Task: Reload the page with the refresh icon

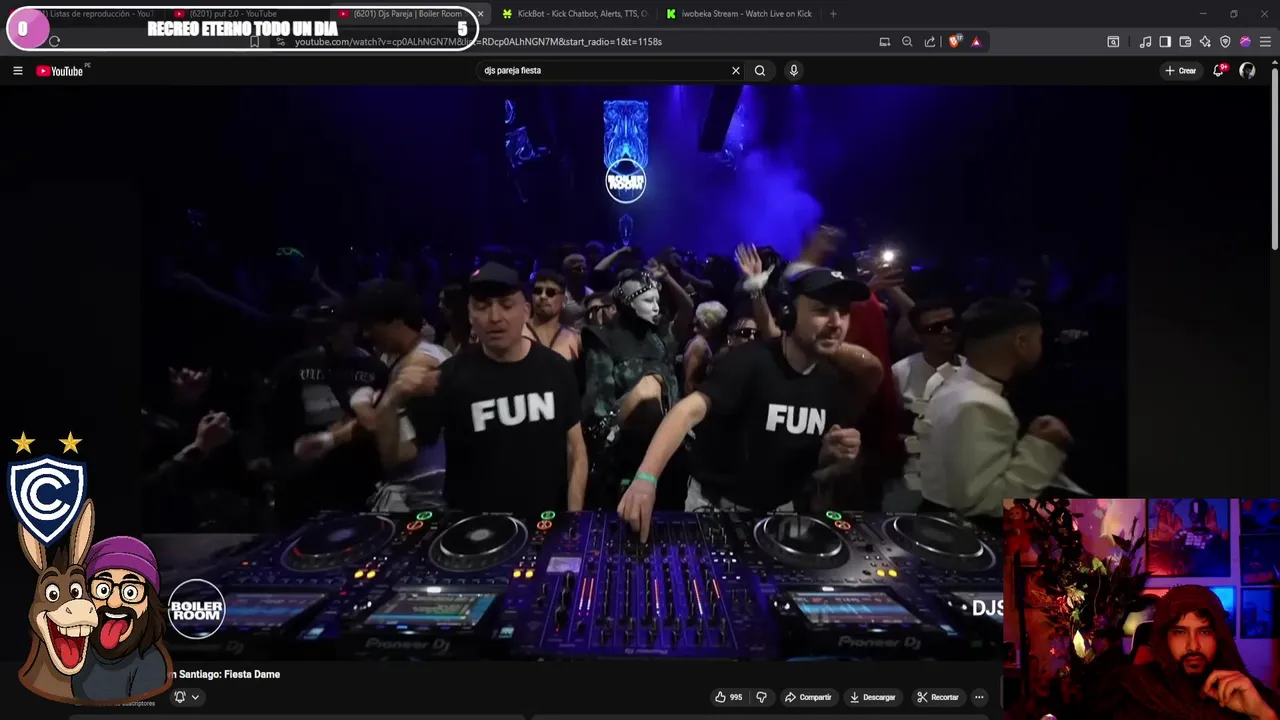Action: (x=54, y=42)
